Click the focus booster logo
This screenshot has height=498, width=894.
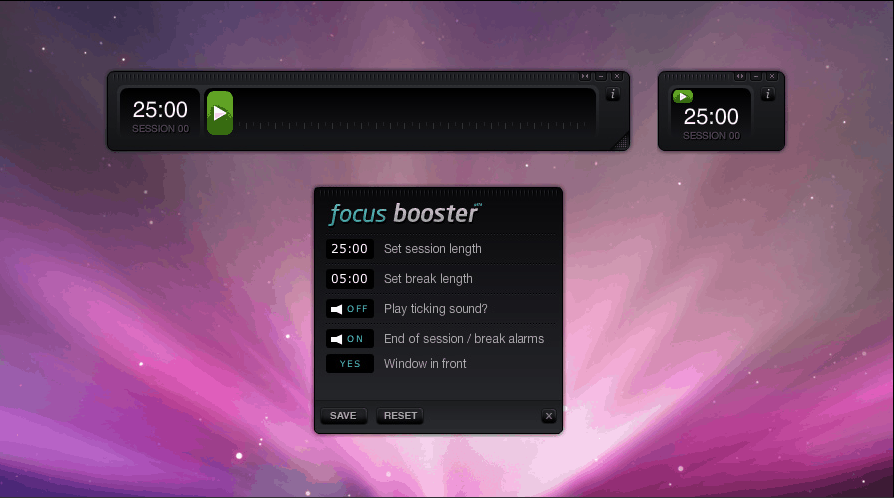[x=405, y=213]
